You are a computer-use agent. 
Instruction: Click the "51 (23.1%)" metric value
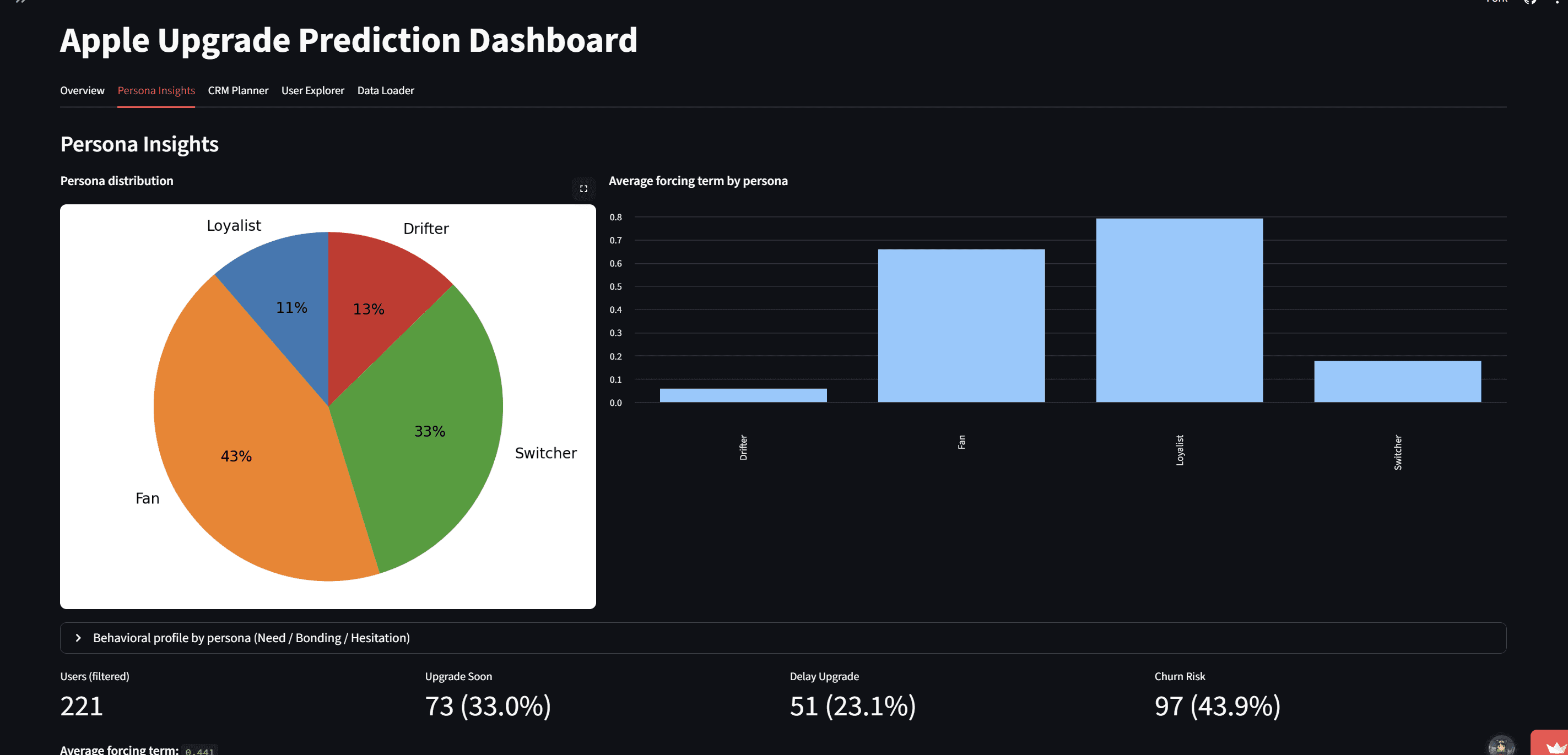click(853, 707)
